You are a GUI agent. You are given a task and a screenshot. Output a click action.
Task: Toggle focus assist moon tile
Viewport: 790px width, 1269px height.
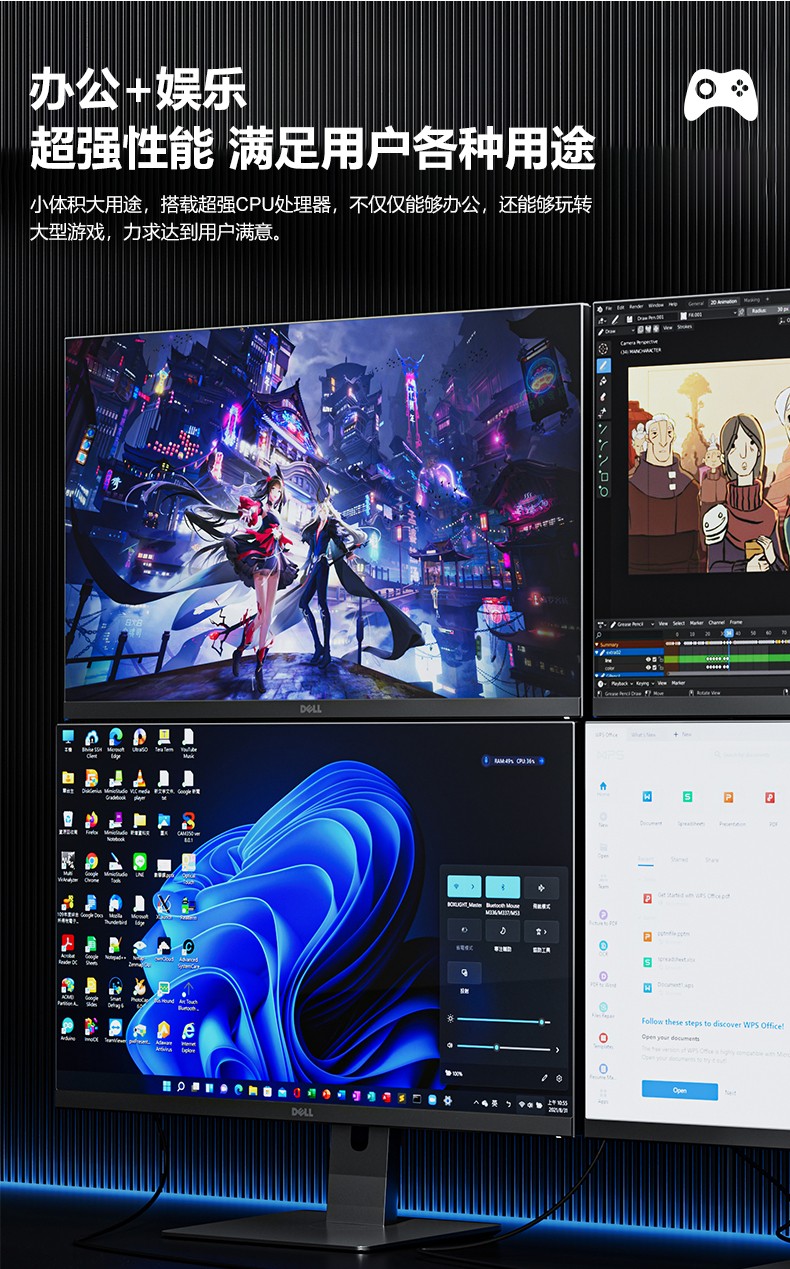pyautogui.click(x=503, y=930)
